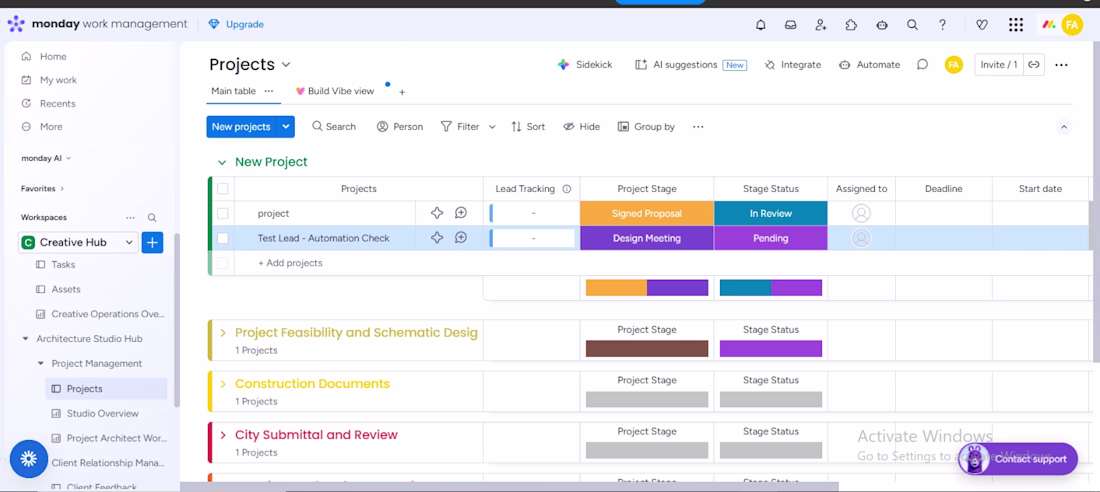
Task: Open AI suggestions
Action: pos(690,65)
